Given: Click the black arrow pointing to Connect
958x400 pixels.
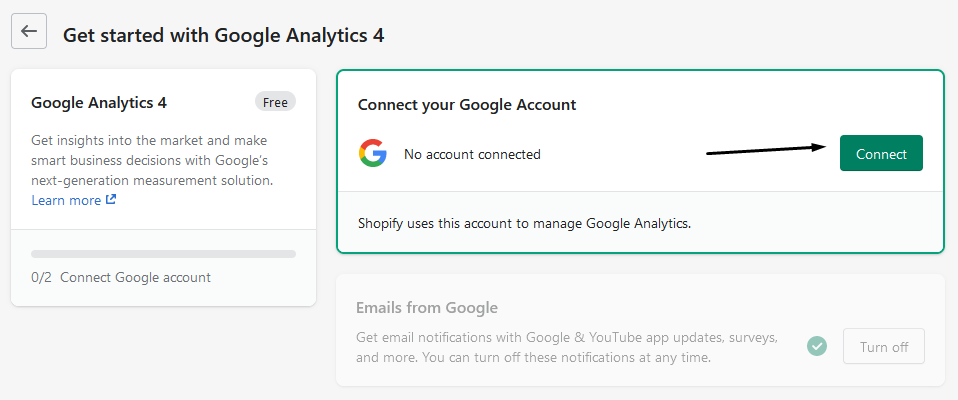Looking at the screenshot, I should pos(766,150).
